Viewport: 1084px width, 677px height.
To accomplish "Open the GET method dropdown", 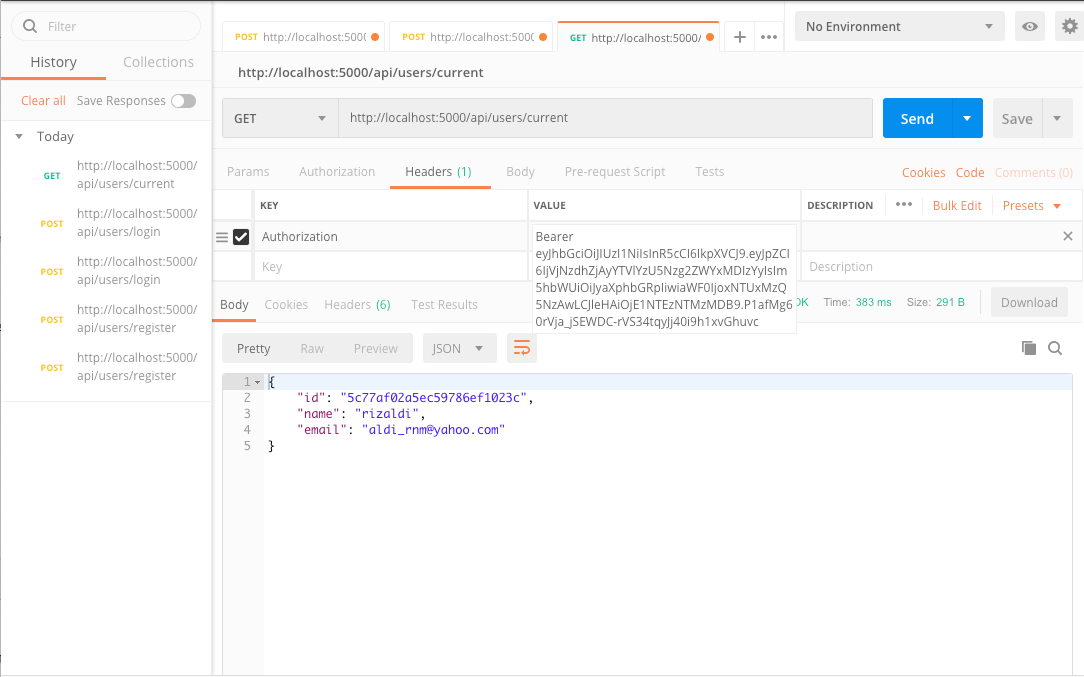I will (279, 117).
